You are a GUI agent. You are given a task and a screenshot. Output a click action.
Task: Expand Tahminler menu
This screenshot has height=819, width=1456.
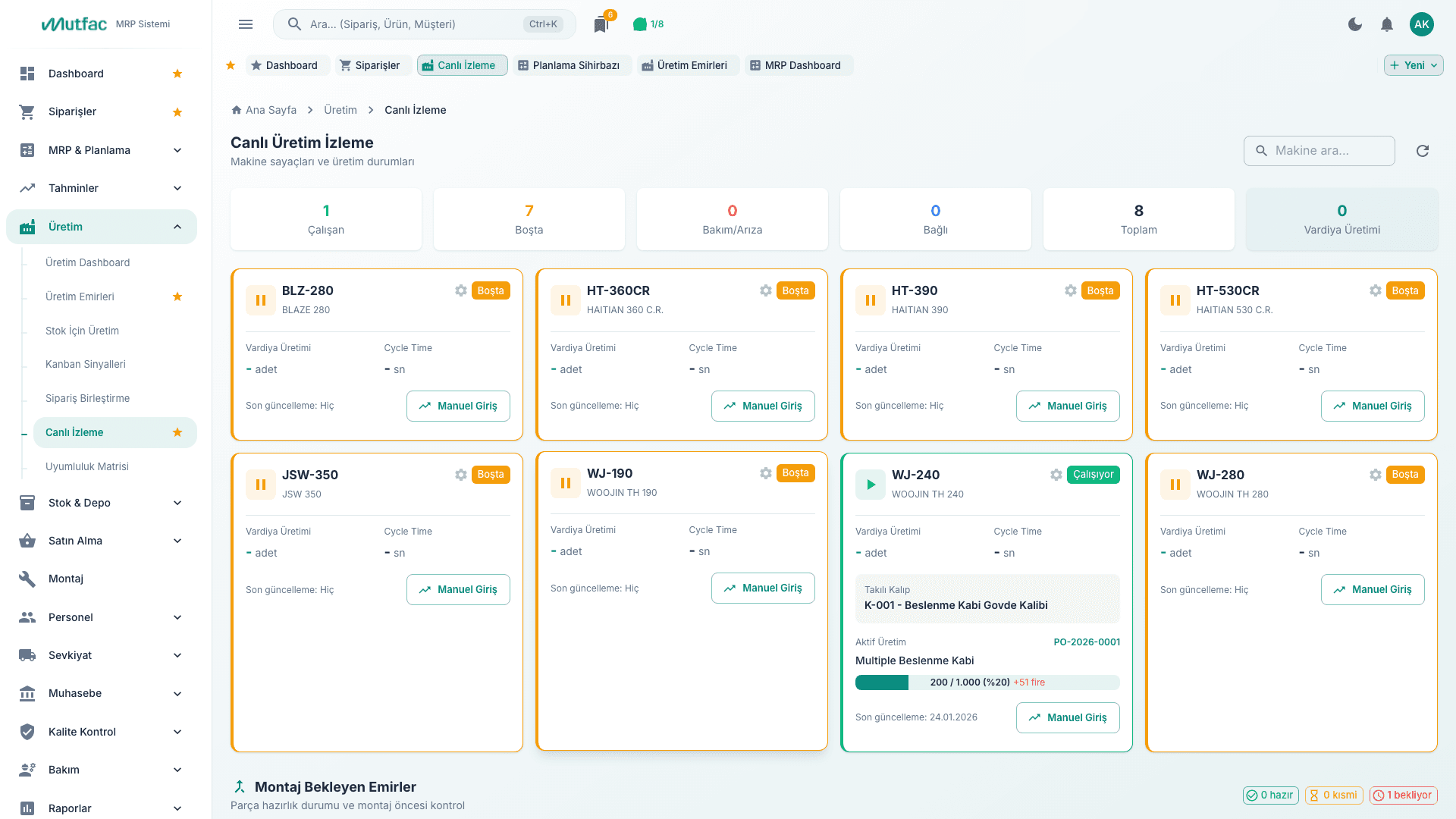(101, 188)
